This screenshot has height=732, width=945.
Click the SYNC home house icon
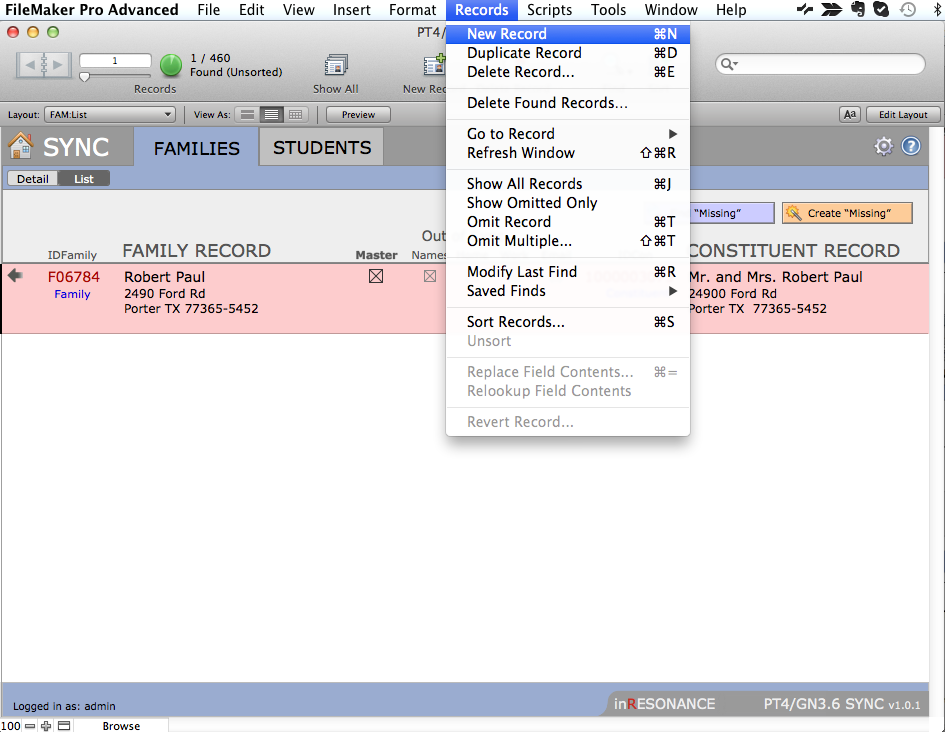(x=20, y=146)
